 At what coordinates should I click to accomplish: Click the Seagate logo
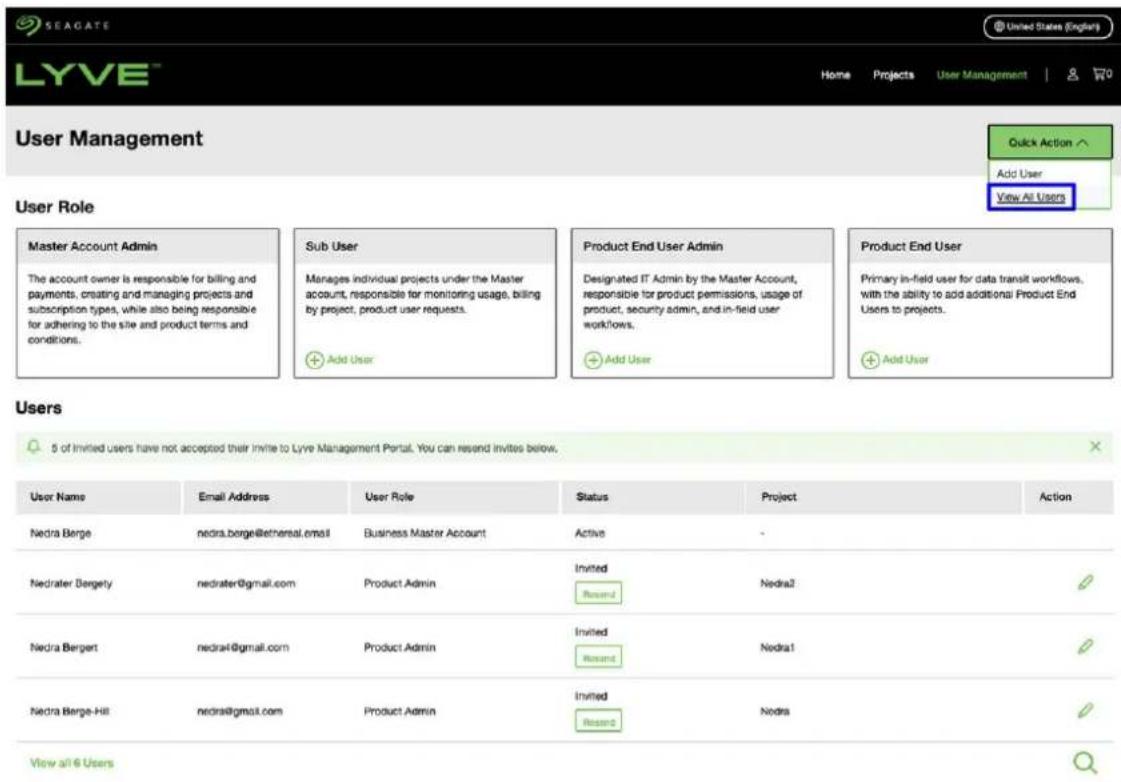(62, 25)
